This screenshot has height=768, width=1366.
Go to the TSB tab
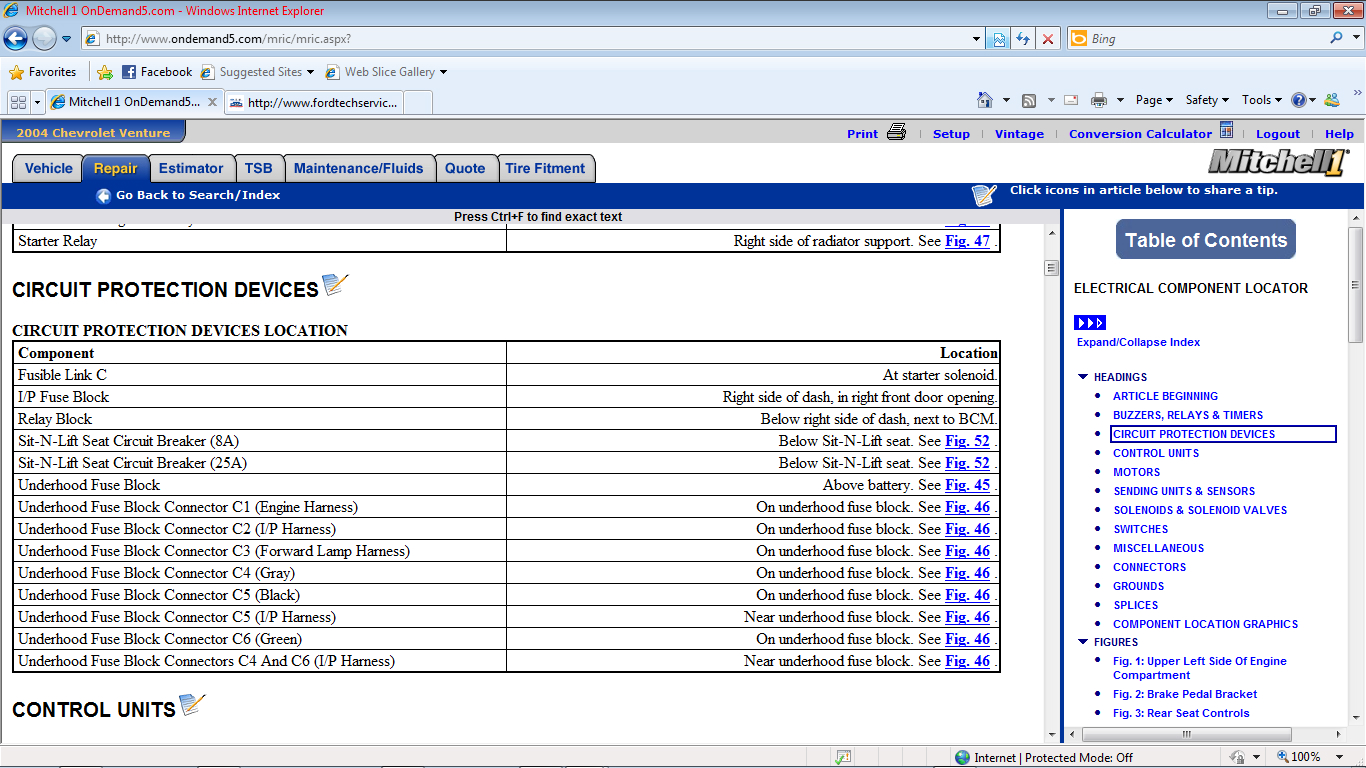coord(259,168)
